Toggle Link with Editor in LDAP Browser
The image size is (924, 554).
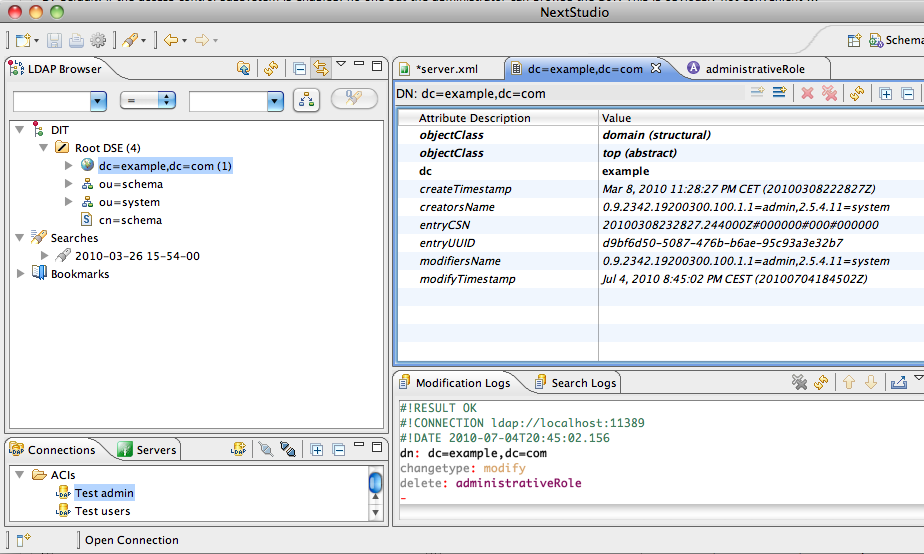321,68
